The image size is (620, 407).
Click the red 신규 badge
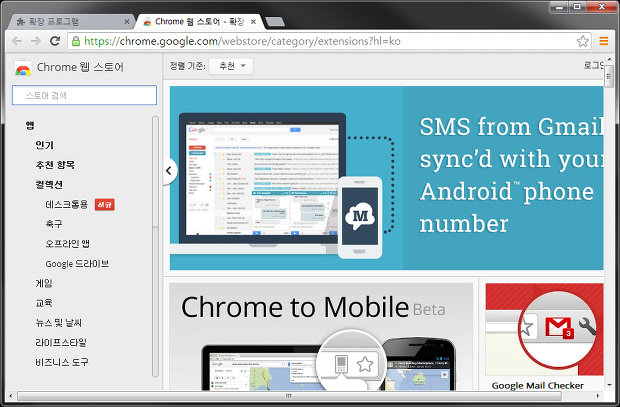click(105, 204)
